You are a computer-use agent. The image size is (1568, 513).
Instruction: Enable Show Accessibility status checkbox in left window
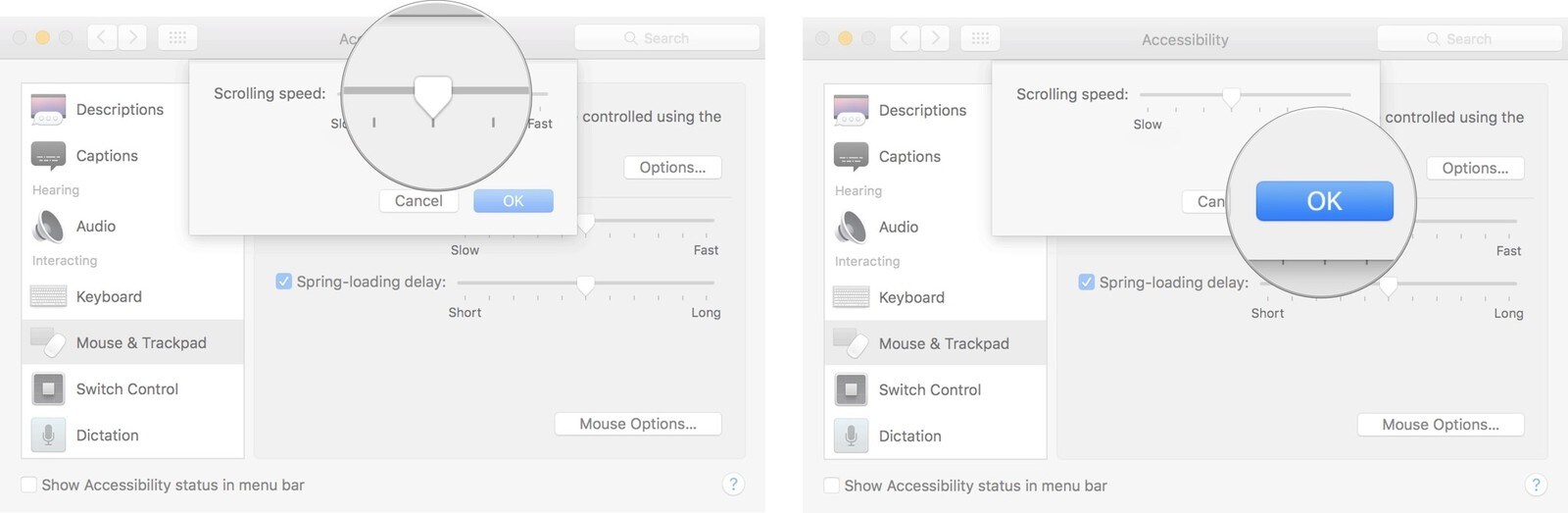point(29,485)
